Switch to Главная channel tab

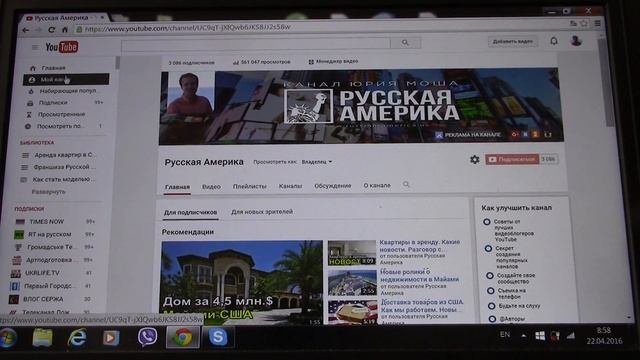(177, 187)
